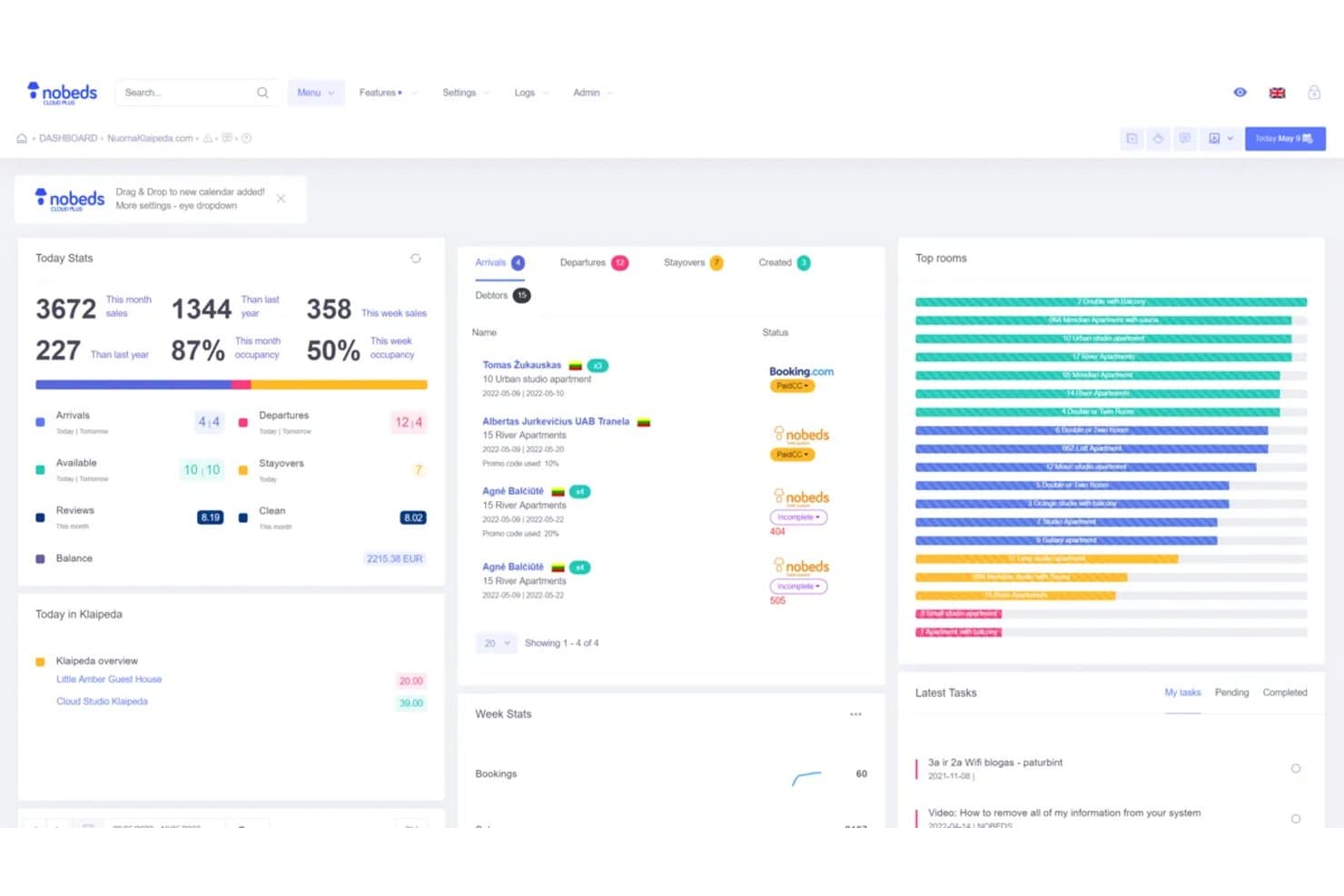Open the Admin navigation dropdown
This screenshot has width=1344, height=896.
pos(593,93)
